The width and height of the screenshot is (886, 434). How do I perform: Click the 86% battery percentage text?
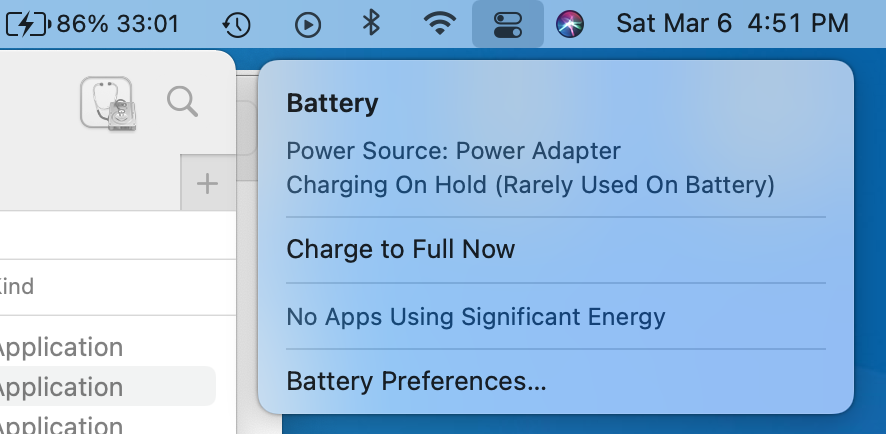pos(82,24)
